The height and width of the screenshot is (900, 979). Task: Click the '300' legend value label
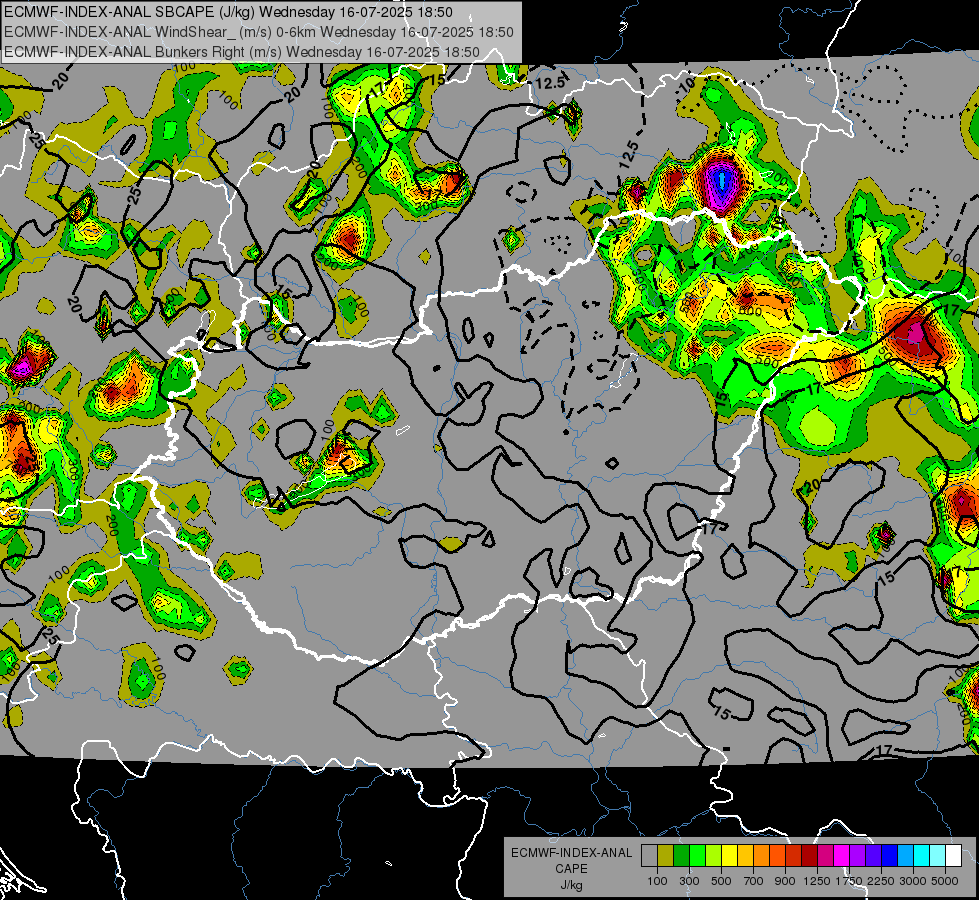coord(689,881)
